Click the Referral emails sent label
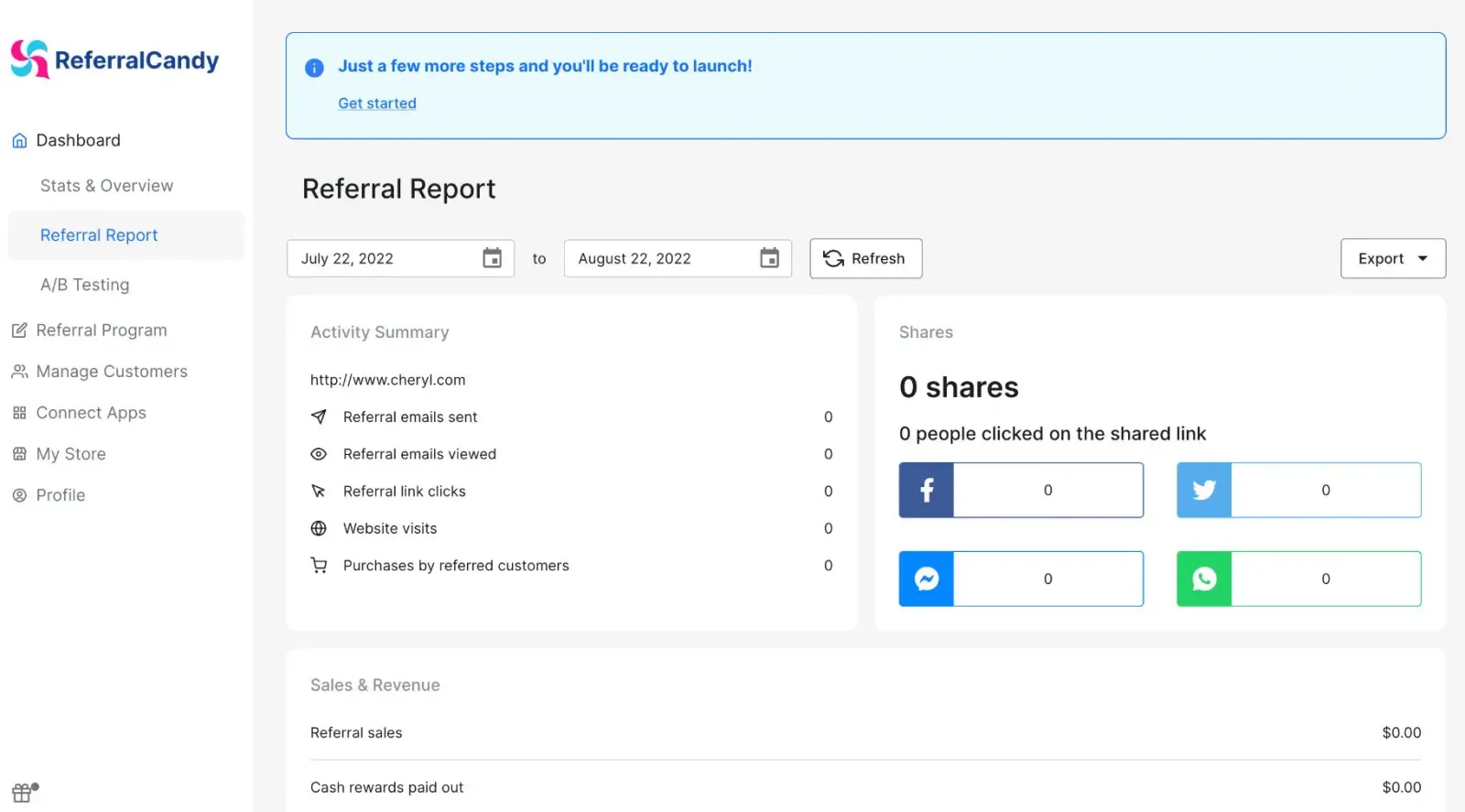The image size is (1465, 812). click(x=410, y=417)
